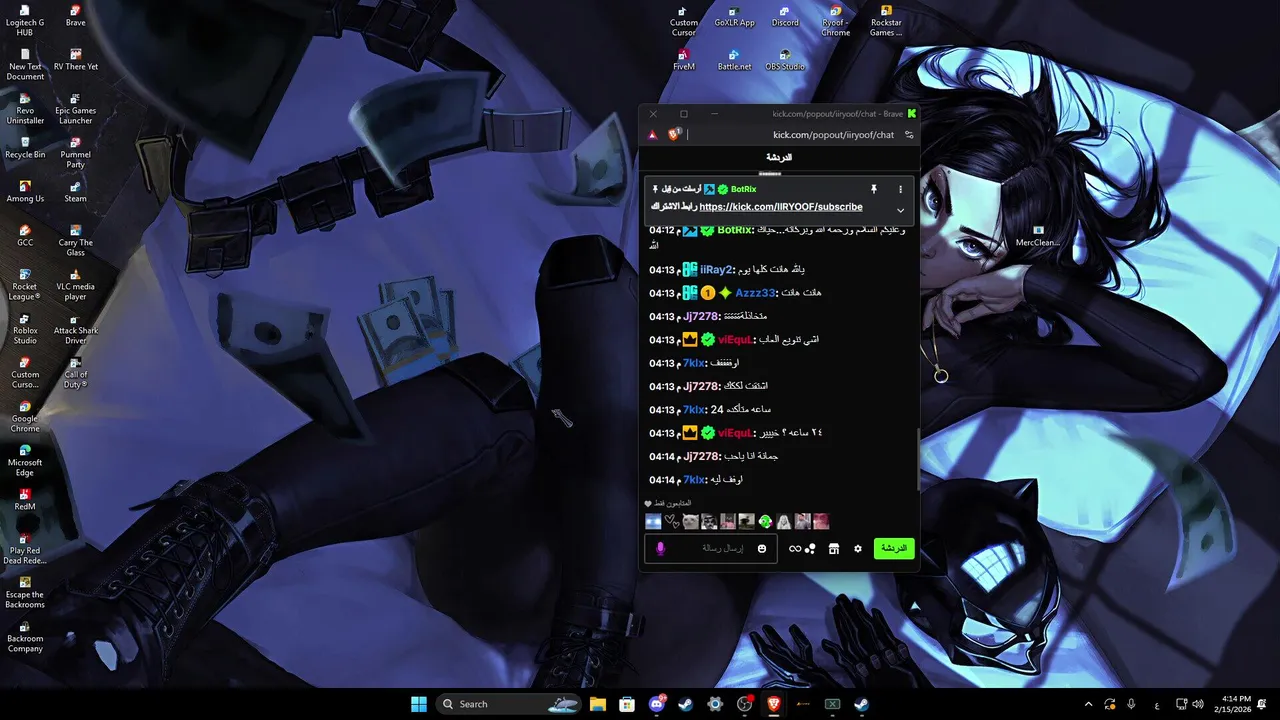Screen dimensions: 1280x720
Task: Open Discord from the taskbar
Action: click(x=657, y=704)
